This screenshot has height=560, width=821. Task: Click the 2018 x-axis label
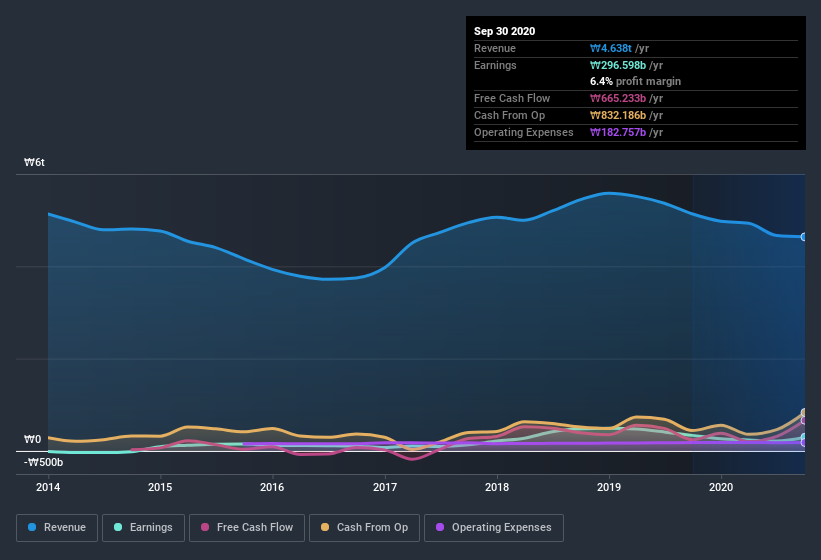point(497,487)
